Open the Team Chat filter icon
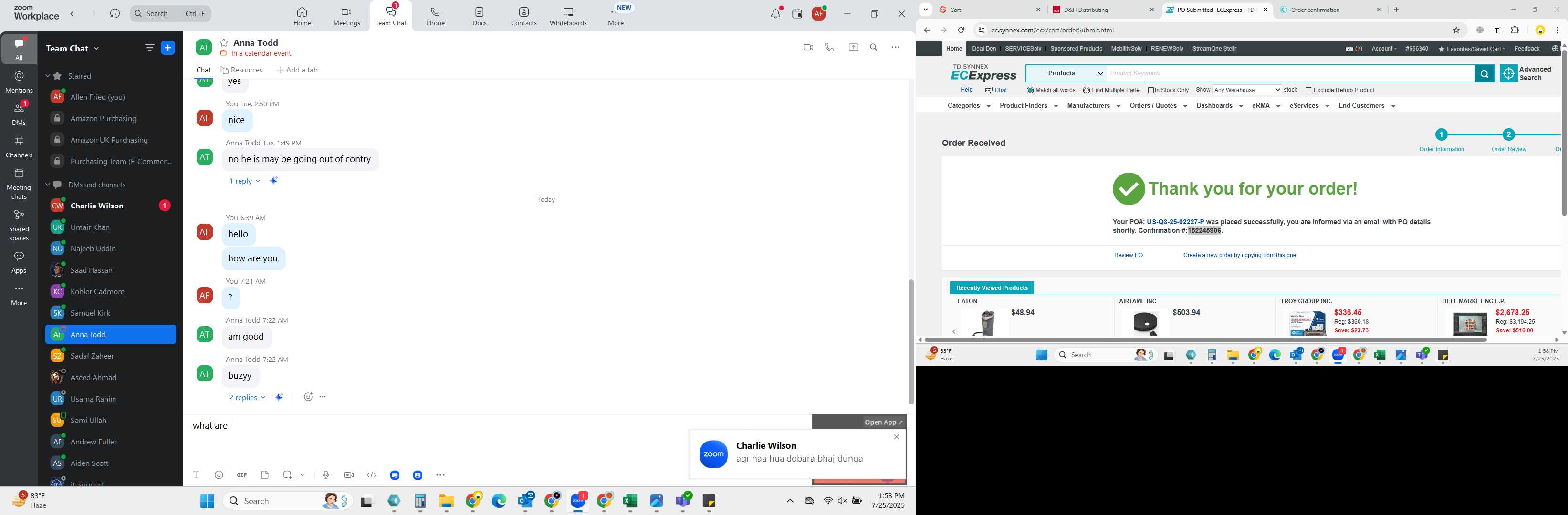This screenshot has height=515, width=1568. coord(150,48)
